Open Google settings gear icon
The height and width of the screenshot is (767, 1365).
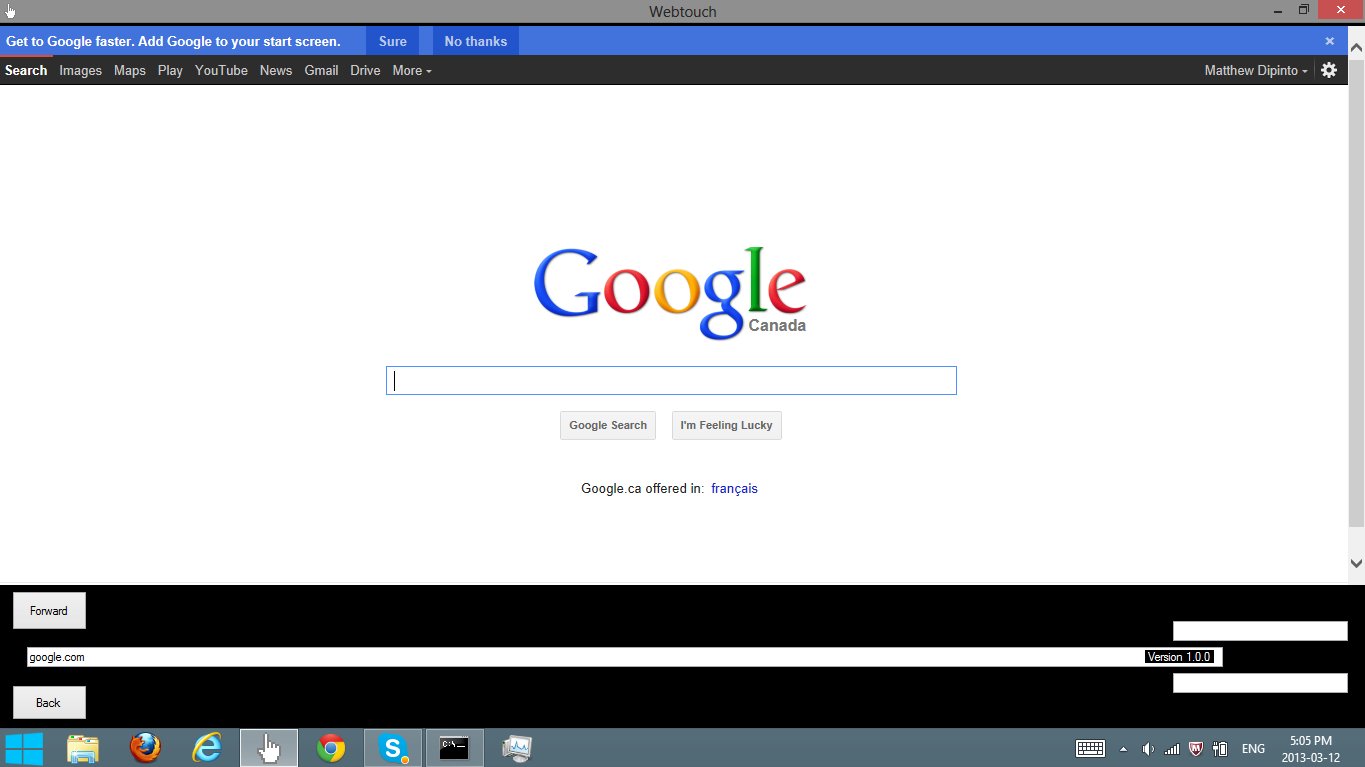coord(1329,70)
